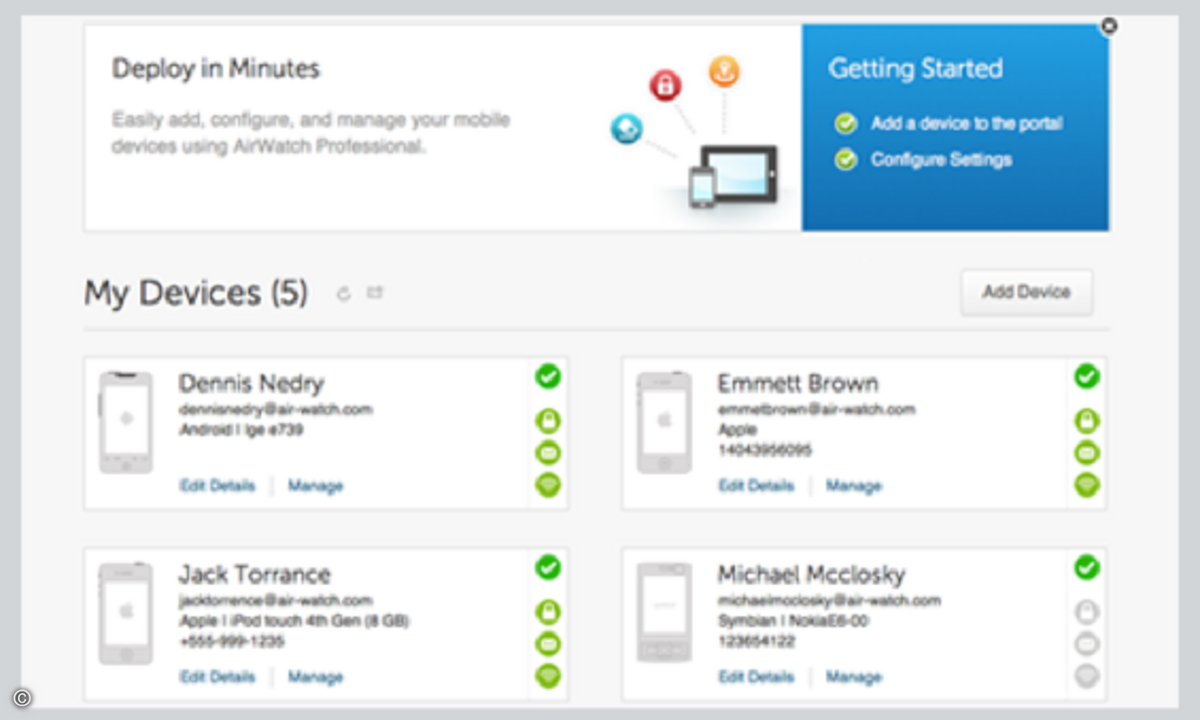Click Michael Mcclosky's Nokia phone thumbnail
Viewport: 1200px width, 720px height.
coord(664,613)
